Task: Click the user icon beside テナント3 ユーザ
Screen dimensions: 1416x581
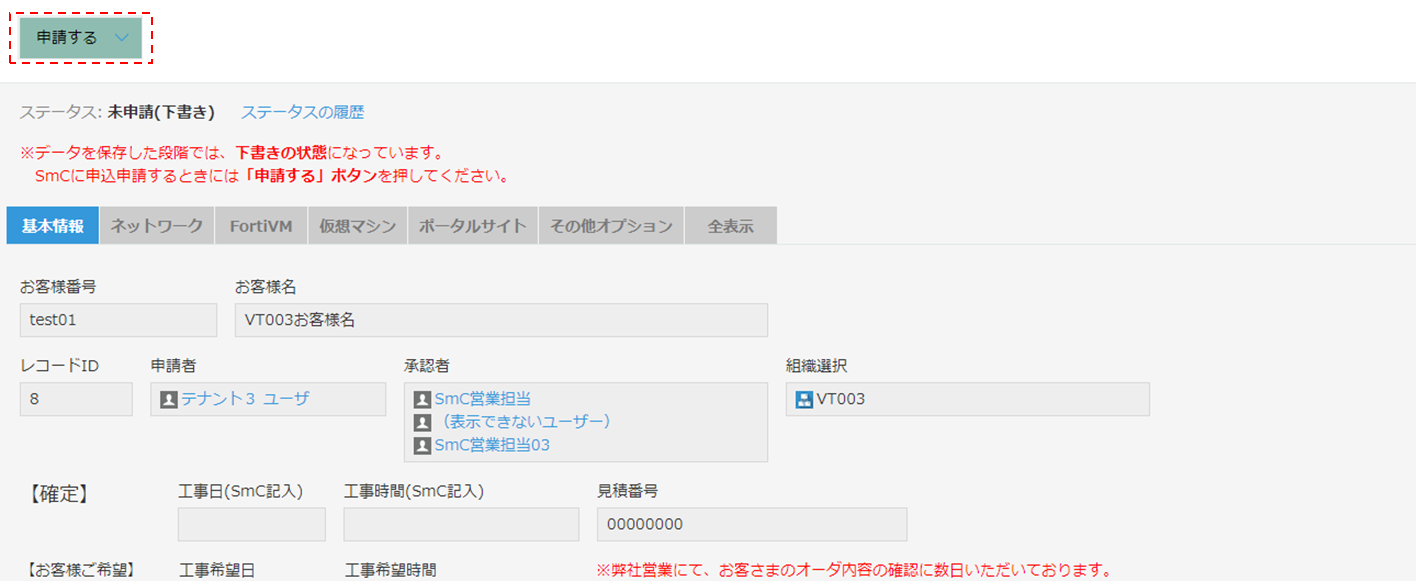Action: (169, 399)
